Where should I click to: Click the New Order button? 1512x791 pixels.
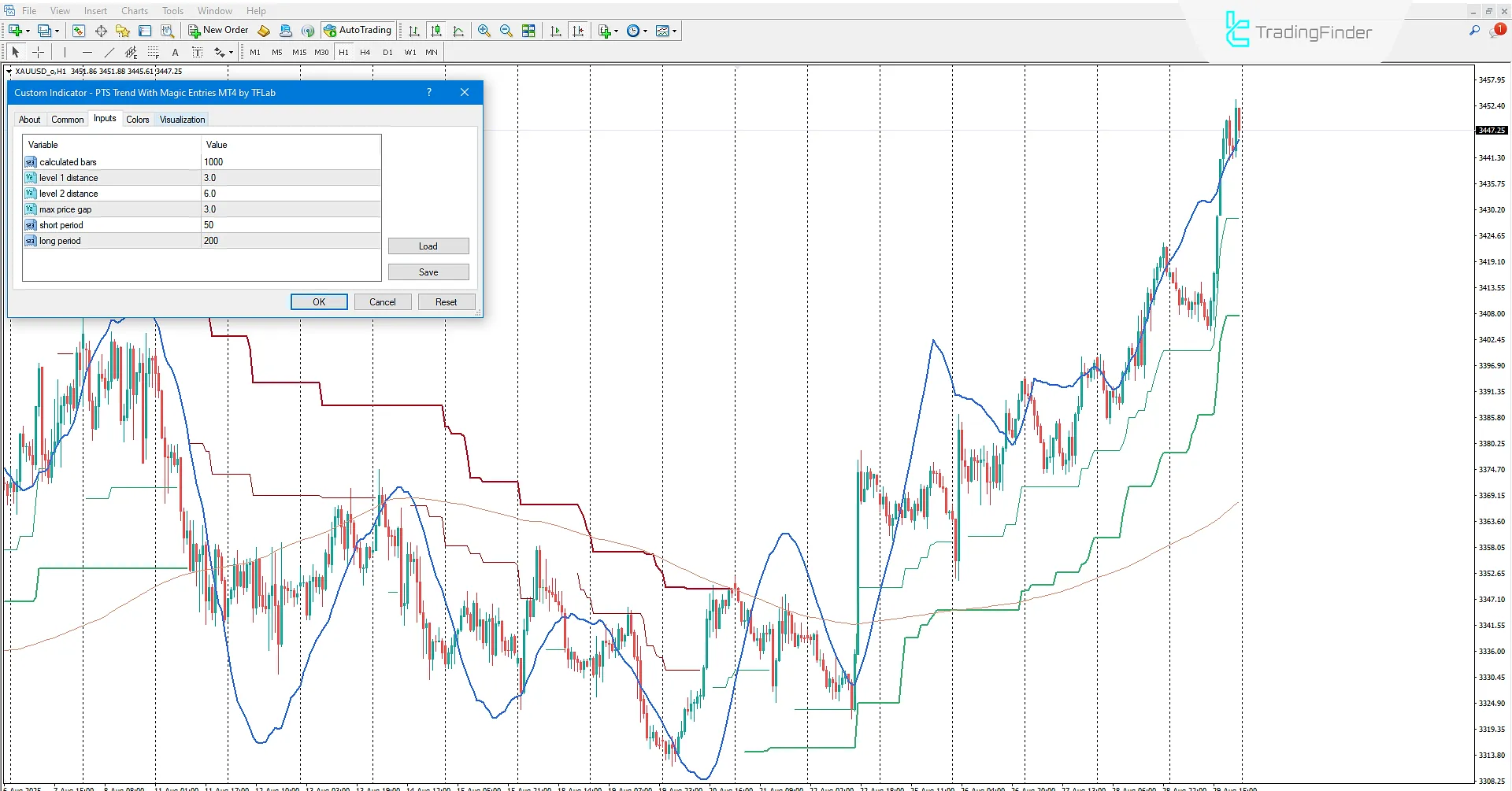(218, 31)
